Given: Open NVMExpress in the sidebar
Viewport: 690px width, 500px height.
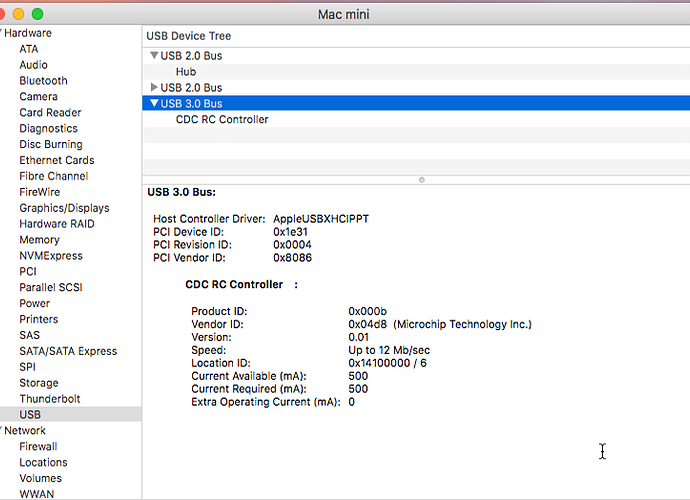Looking at the screenshot, I should pyautogui.click(x=51, y=256).
